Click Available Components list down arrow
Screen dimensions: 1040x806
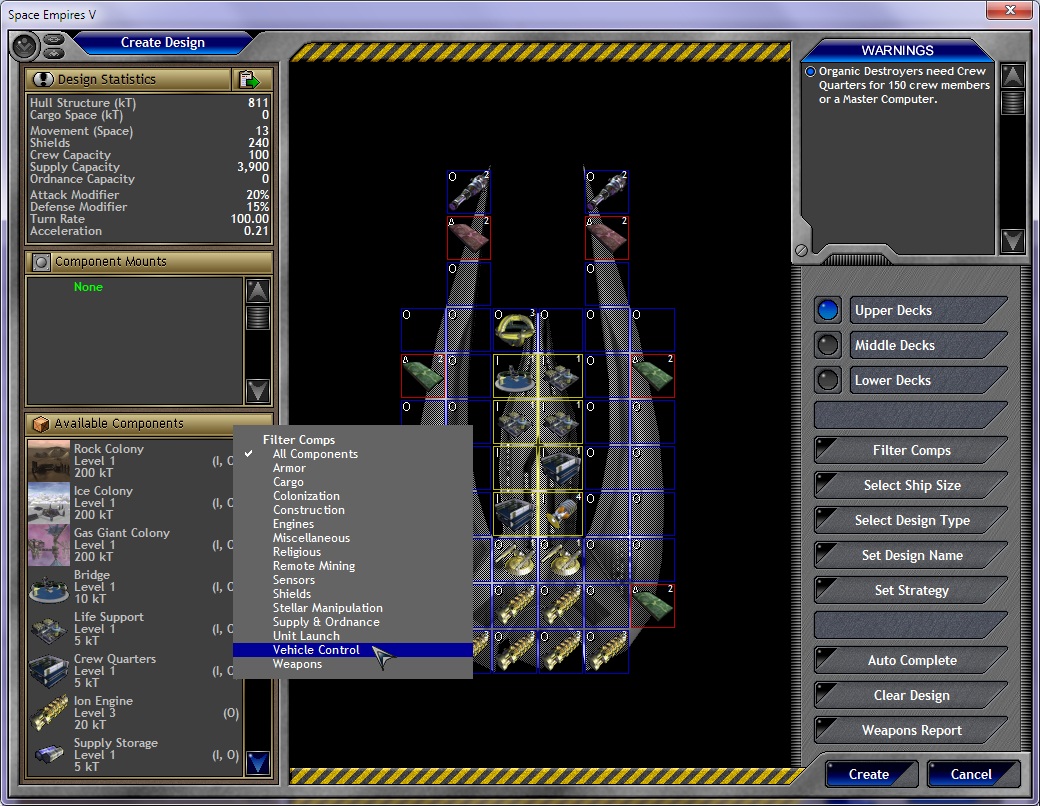point(258,763)
